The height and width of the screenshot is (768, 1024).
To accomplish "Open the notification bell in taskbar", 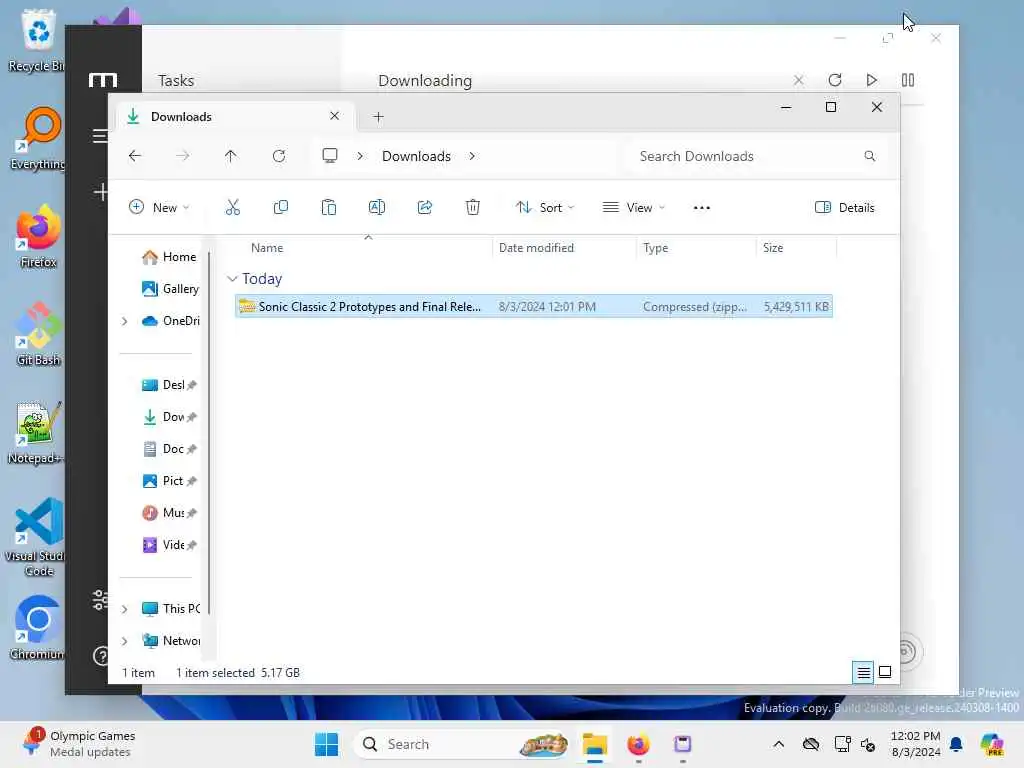I will click(956, 744).
